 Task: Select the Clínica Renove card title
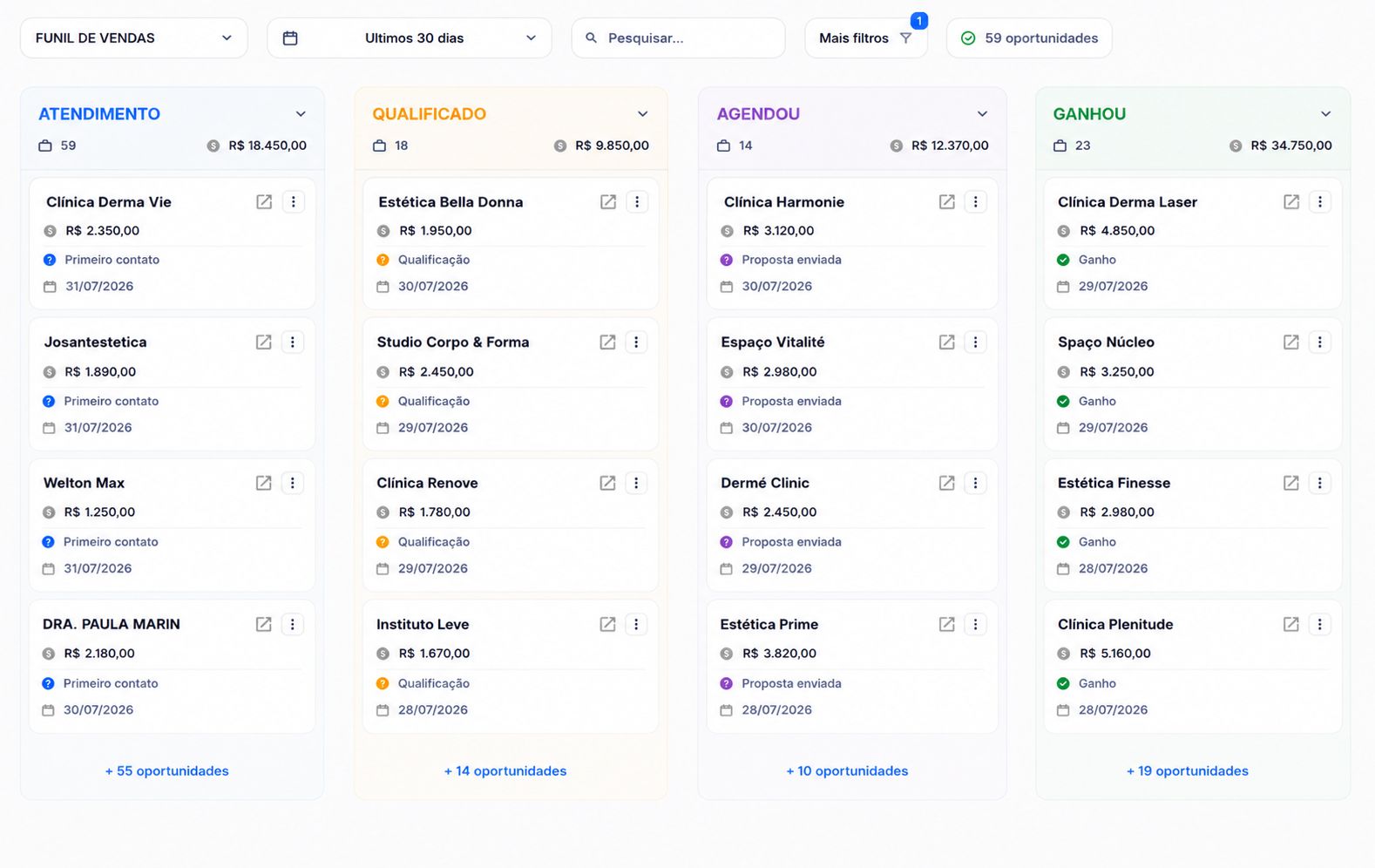coord(427,483)
